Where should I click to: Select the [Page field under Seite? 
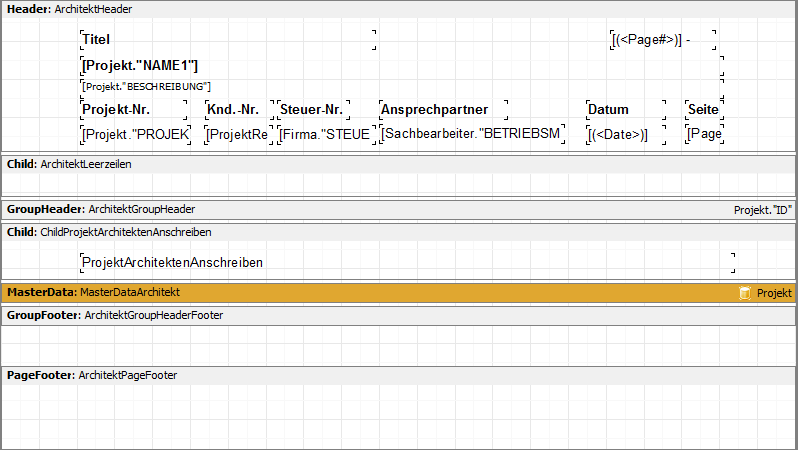click(x=704, y=134)
